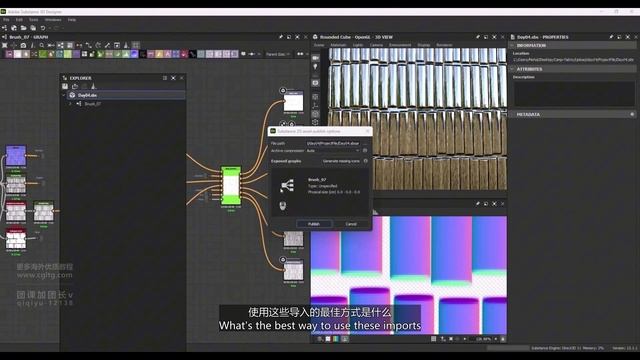Select the green highlighted node in graph
The height and width of the screenshot is (360, 640).
(x=231, y=185)
